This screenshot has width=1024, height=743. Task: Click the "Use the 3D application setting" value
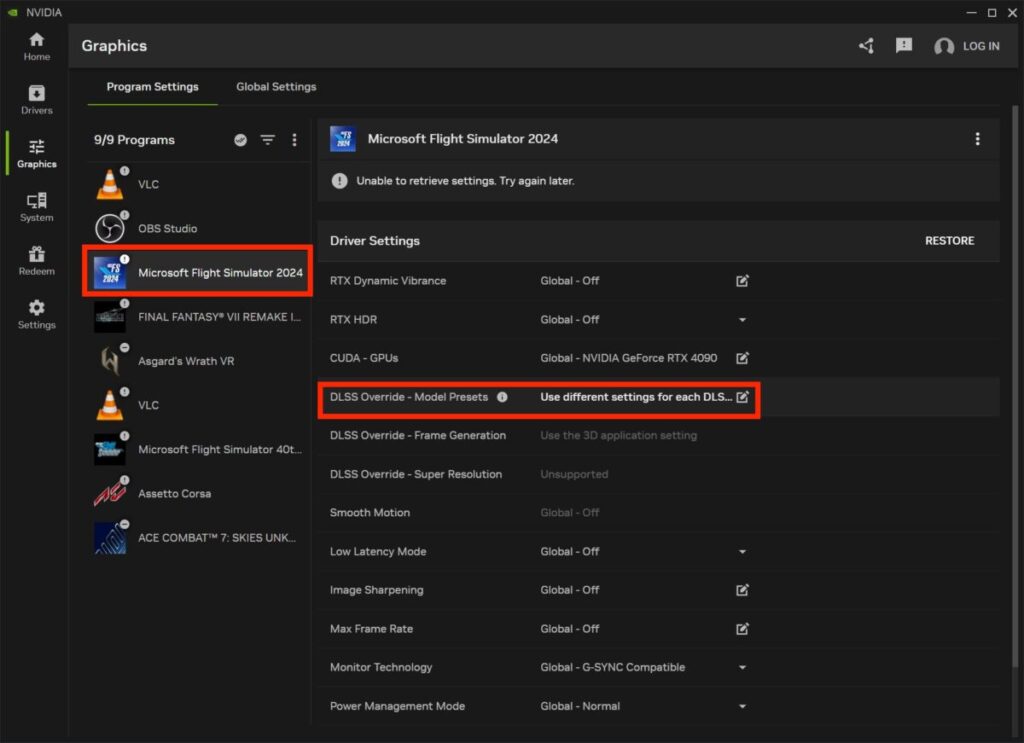[618, 435]
